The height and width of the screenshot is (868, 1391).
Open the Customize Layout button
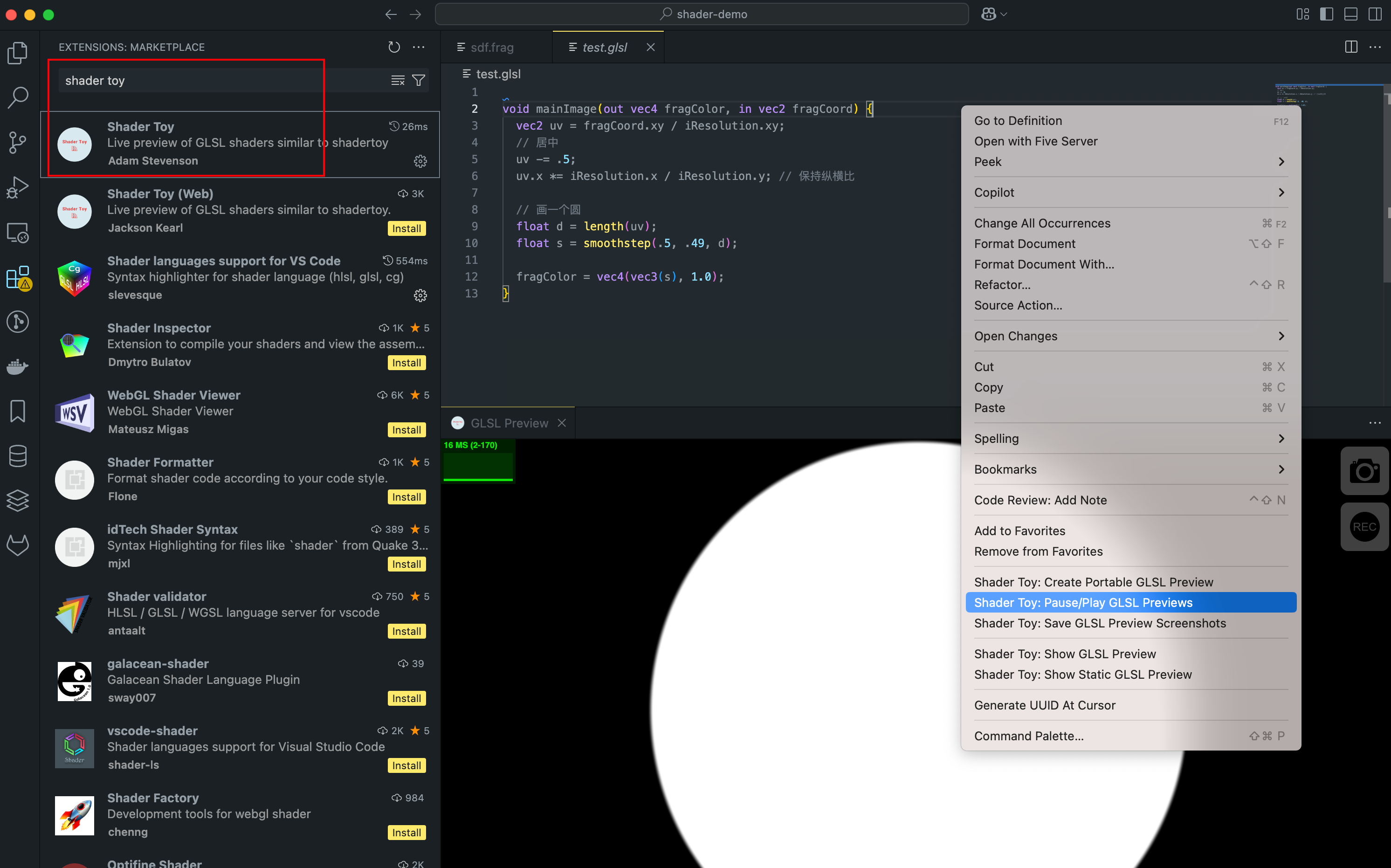coord(1302,14)
